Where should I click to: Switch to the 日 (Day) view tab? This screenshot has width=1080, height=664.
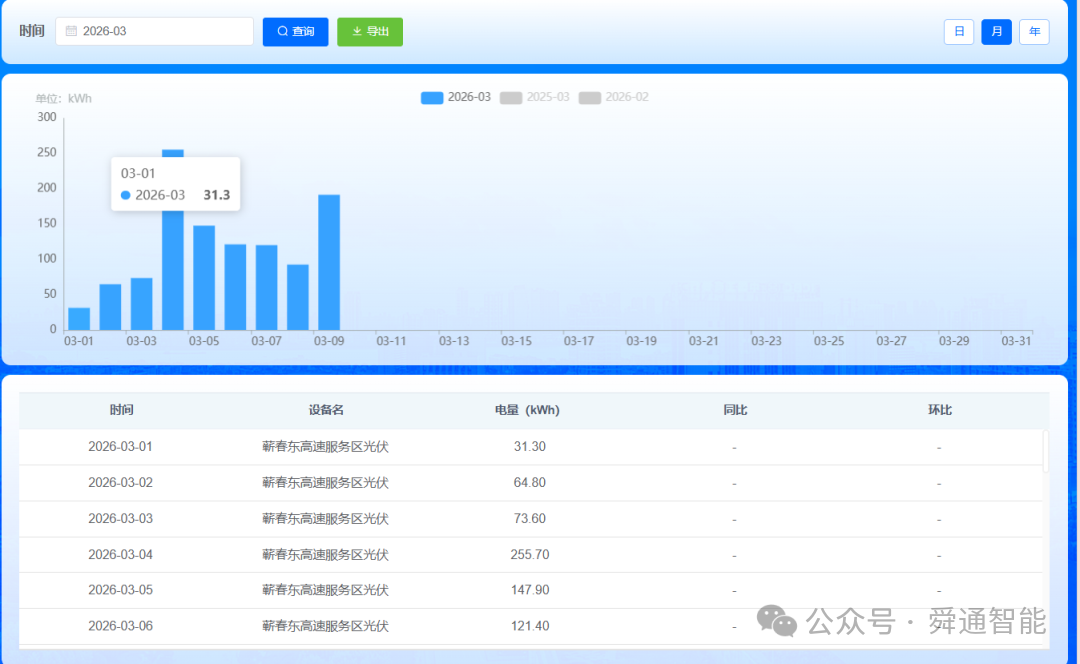tap(958, 31)
